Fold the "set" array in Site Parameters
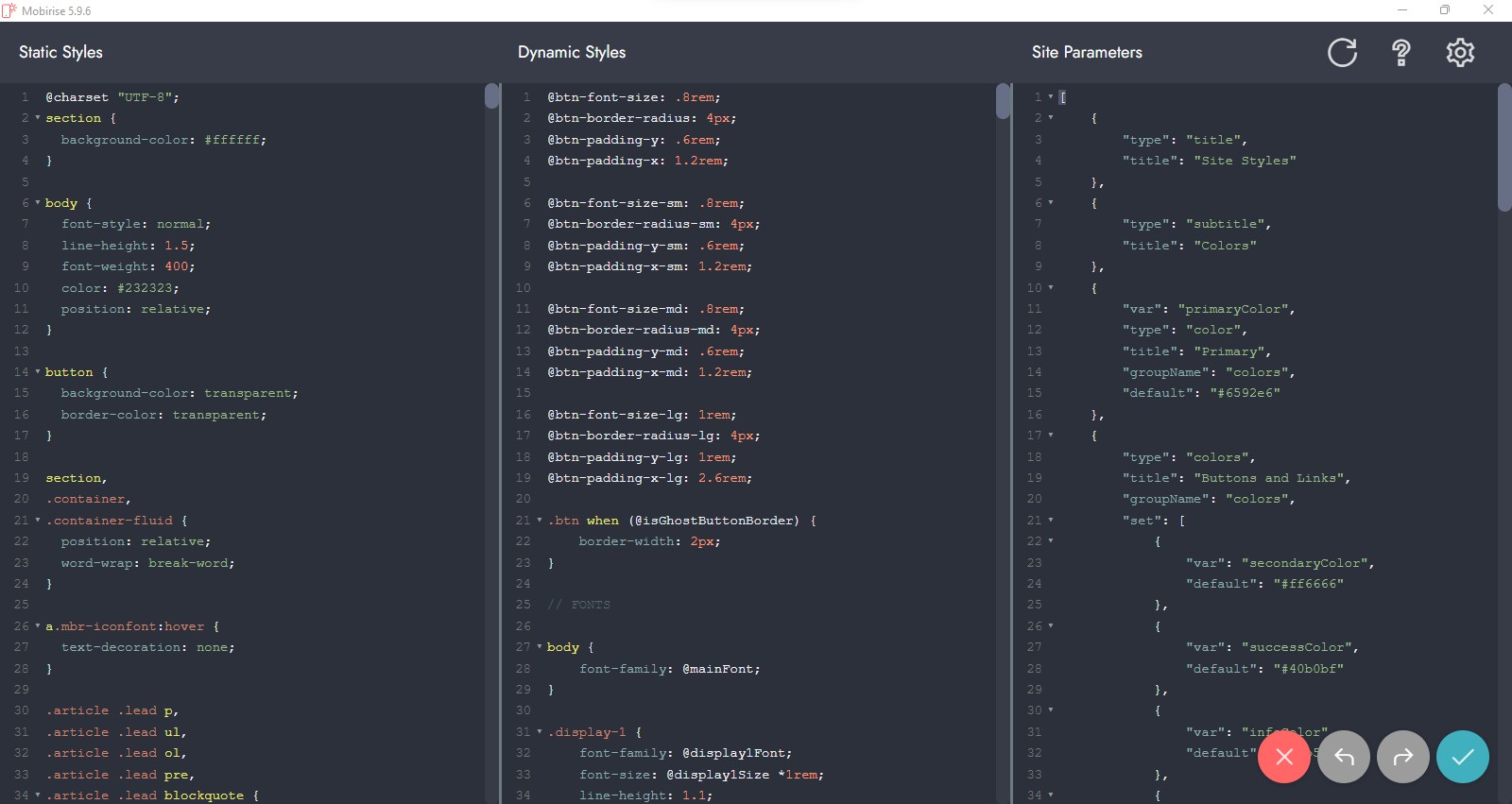This screenshot has height=804, width=1512. pyautogui.click(x=1051, y=521)
